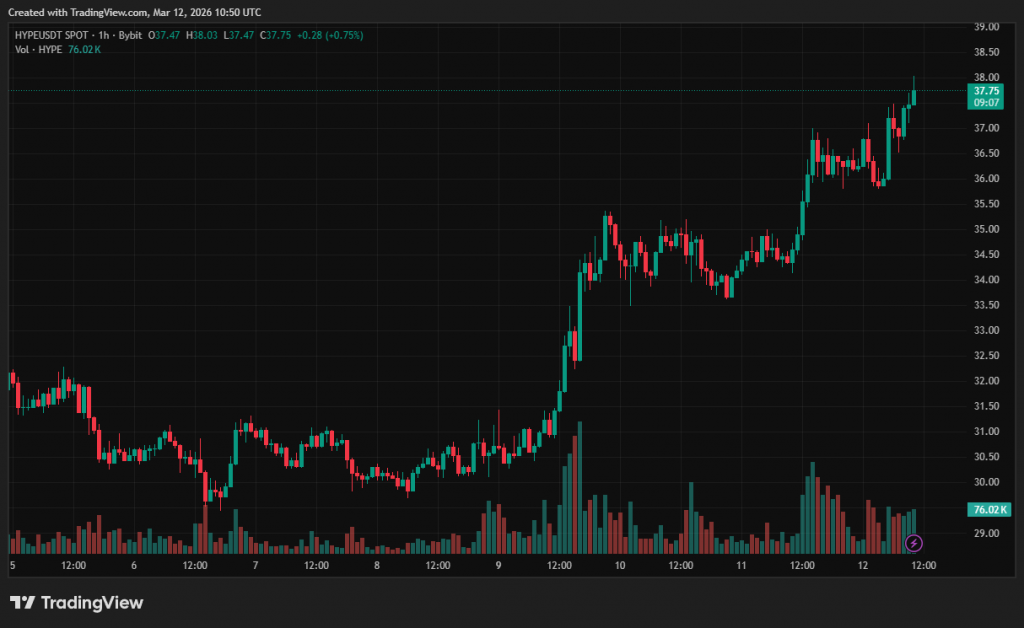Click the latest green candle near 37.75
1024x628 pixels.
coord(913,96)
